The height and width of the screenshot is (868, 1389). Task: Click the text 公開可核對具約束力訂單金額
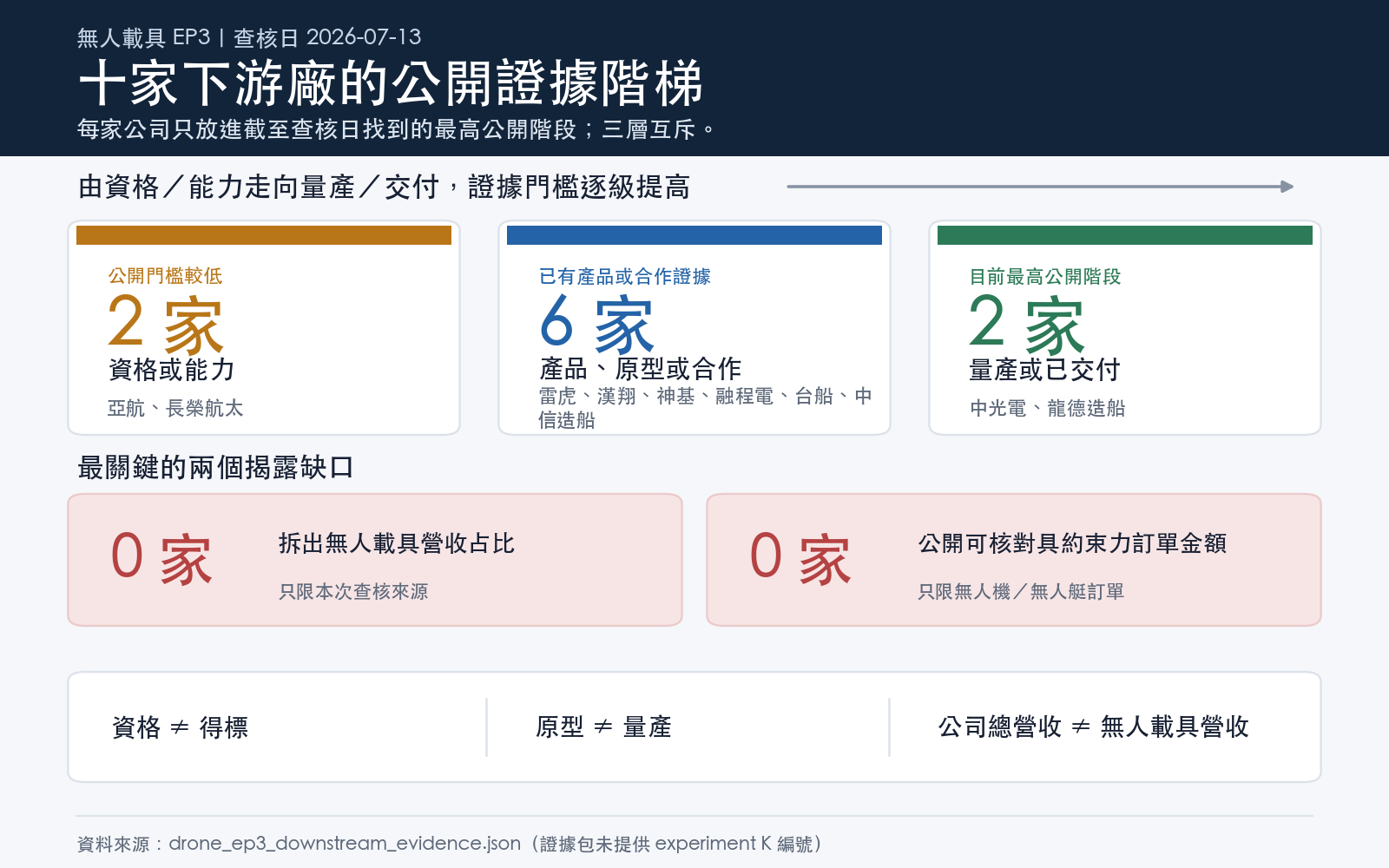1072,543
